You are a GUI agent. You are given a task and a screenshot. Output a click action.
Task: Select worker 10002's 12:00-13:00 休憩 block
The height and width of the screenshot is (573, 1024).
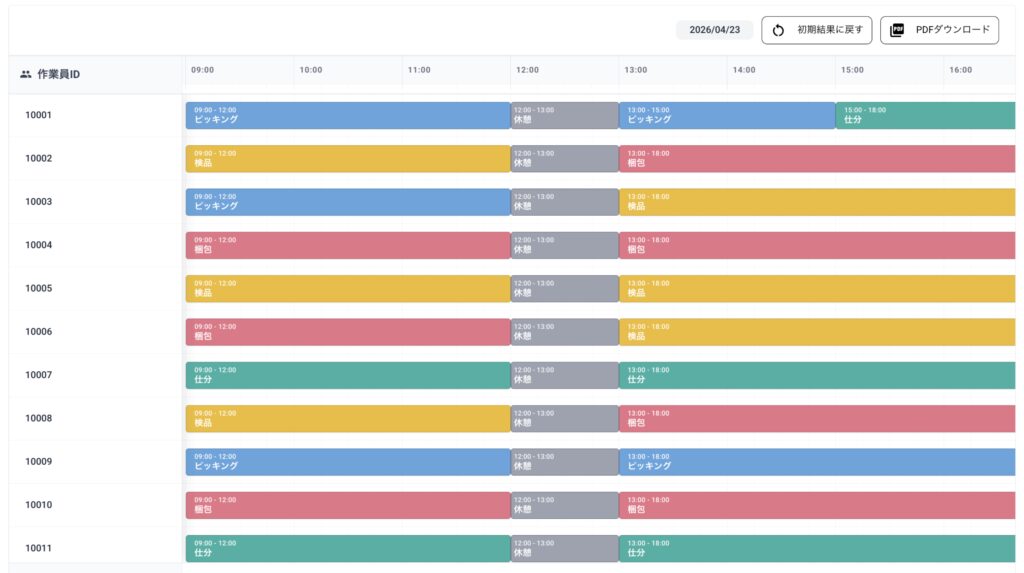coord(564,159)
